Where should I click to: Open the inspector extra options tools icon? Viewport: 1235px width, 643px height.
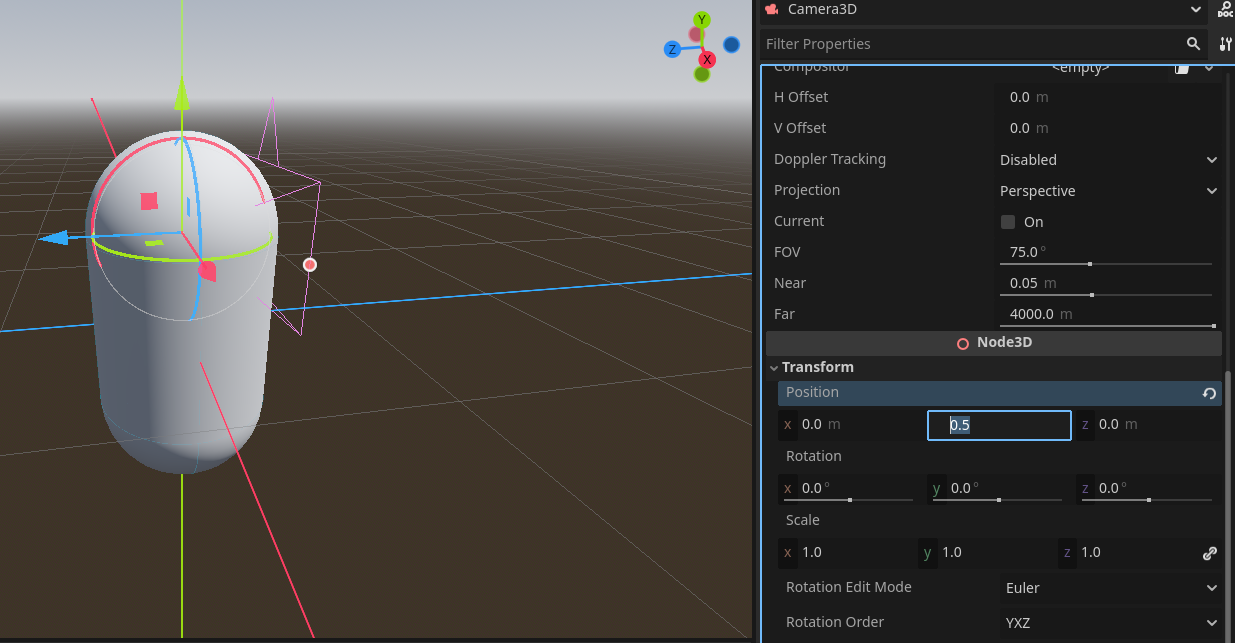[1226, 44]
